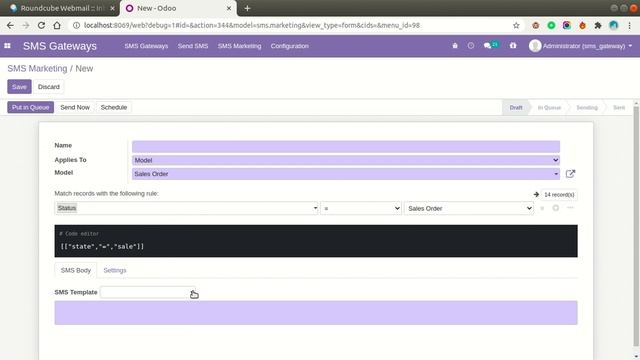The image size is (640, 360).
Task: Click the SMS Gateways app title
Action: [60, 46]
